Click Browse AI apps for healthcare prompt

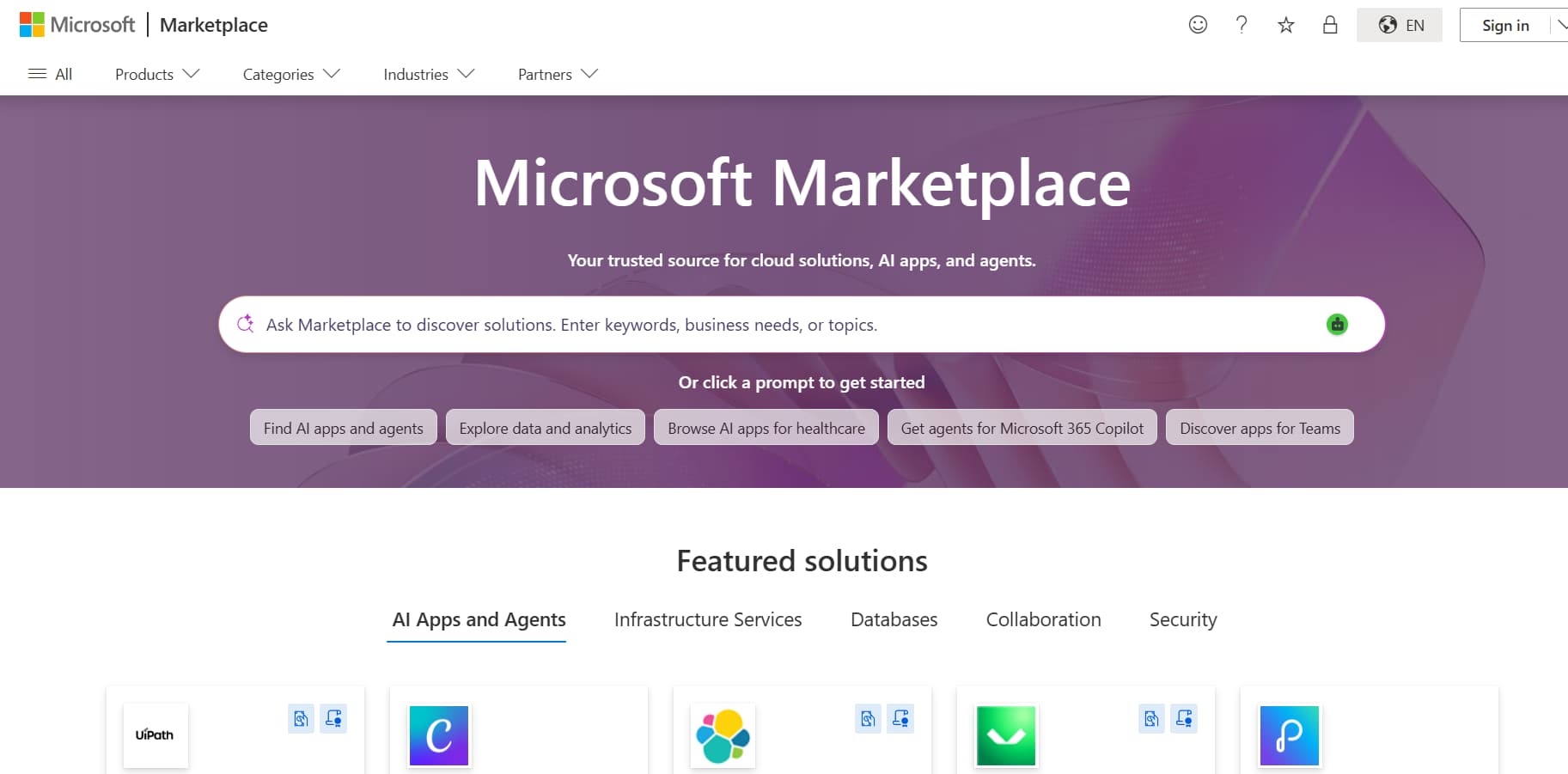click(x=766, y=428)
